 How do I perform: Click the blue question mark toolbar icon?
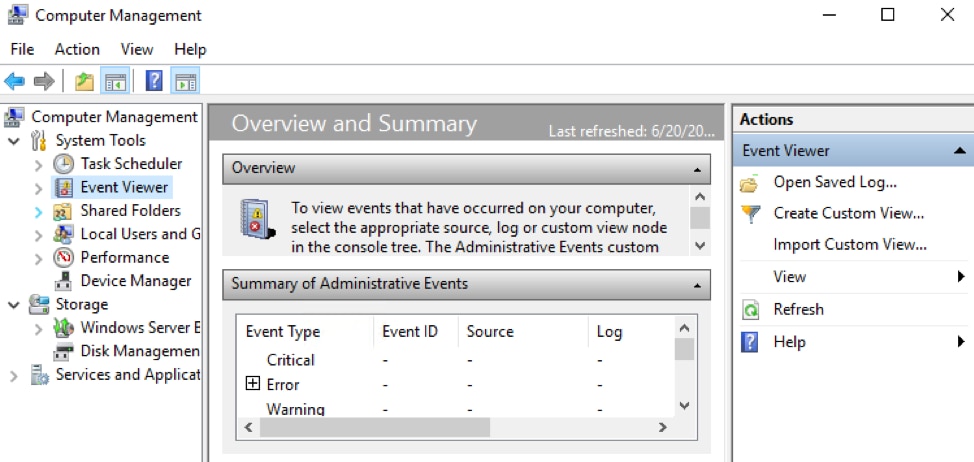click(154, 81)
